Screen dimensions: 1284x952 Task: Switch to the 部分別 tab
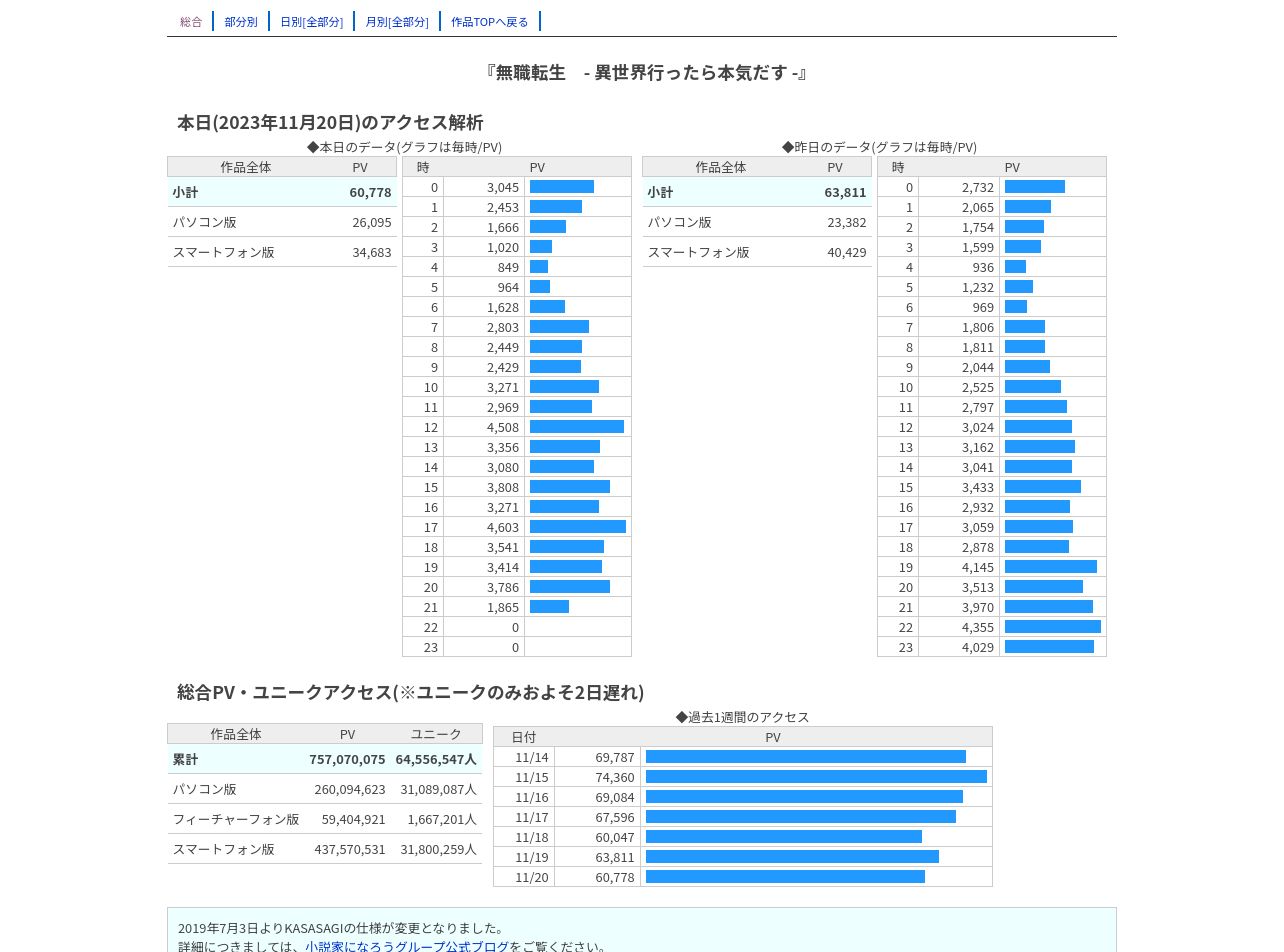click(241, 21)
